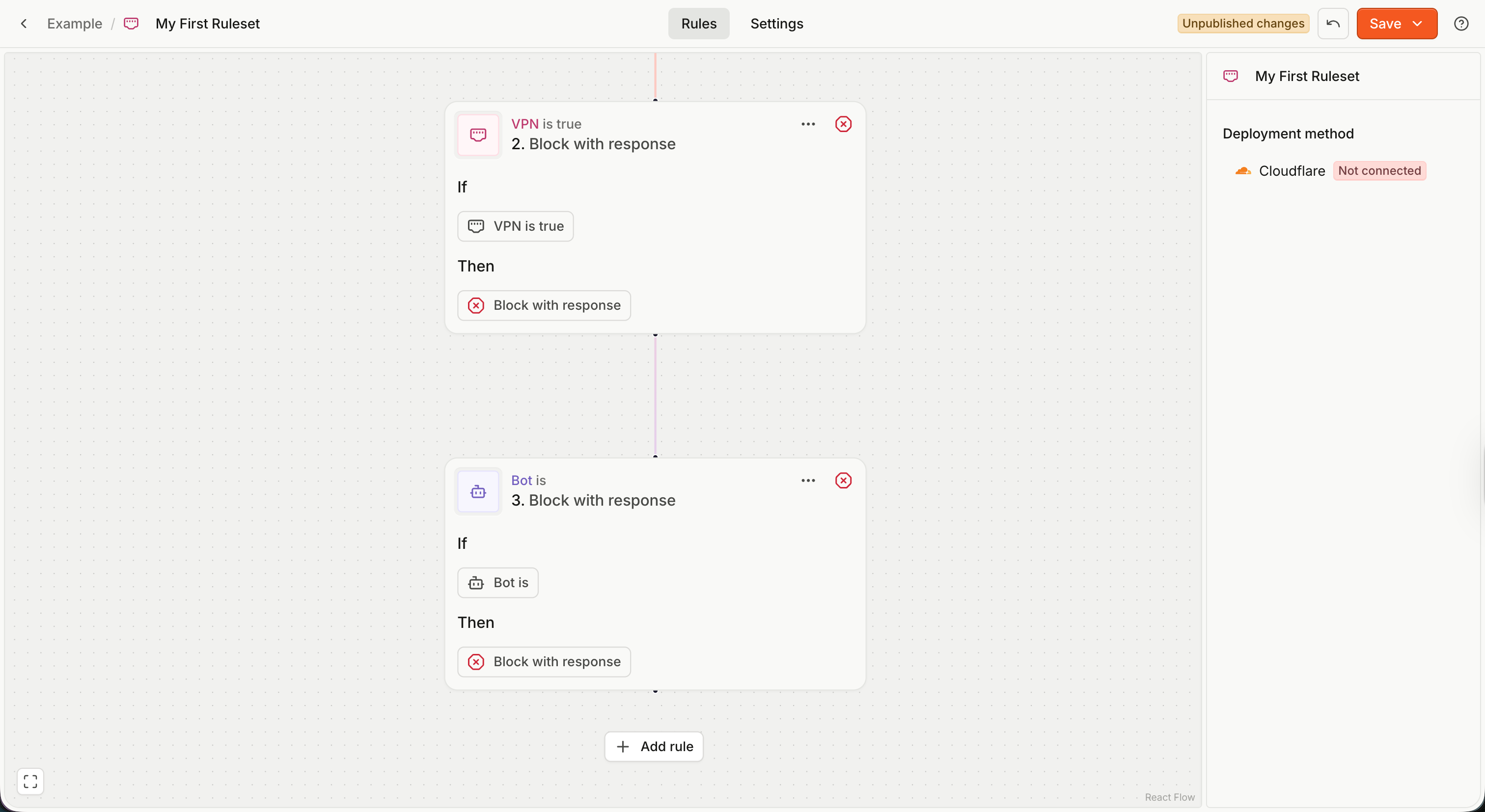Viewport: 1485px width, 812px height.
Task: Open the help question mark icon
Action: [x=1461, y=24]
